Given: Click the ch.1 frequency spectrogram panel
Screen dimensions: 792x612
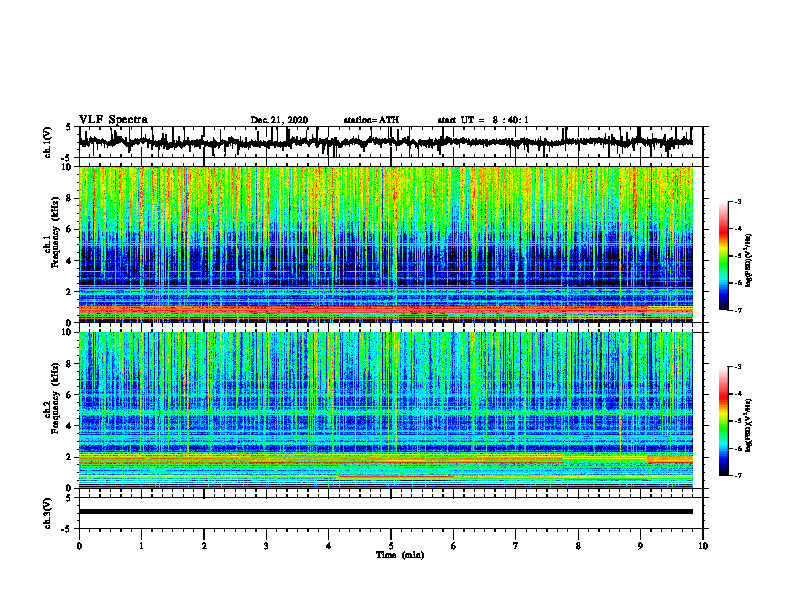Looking at the screenshot, I should click(385, 244).
